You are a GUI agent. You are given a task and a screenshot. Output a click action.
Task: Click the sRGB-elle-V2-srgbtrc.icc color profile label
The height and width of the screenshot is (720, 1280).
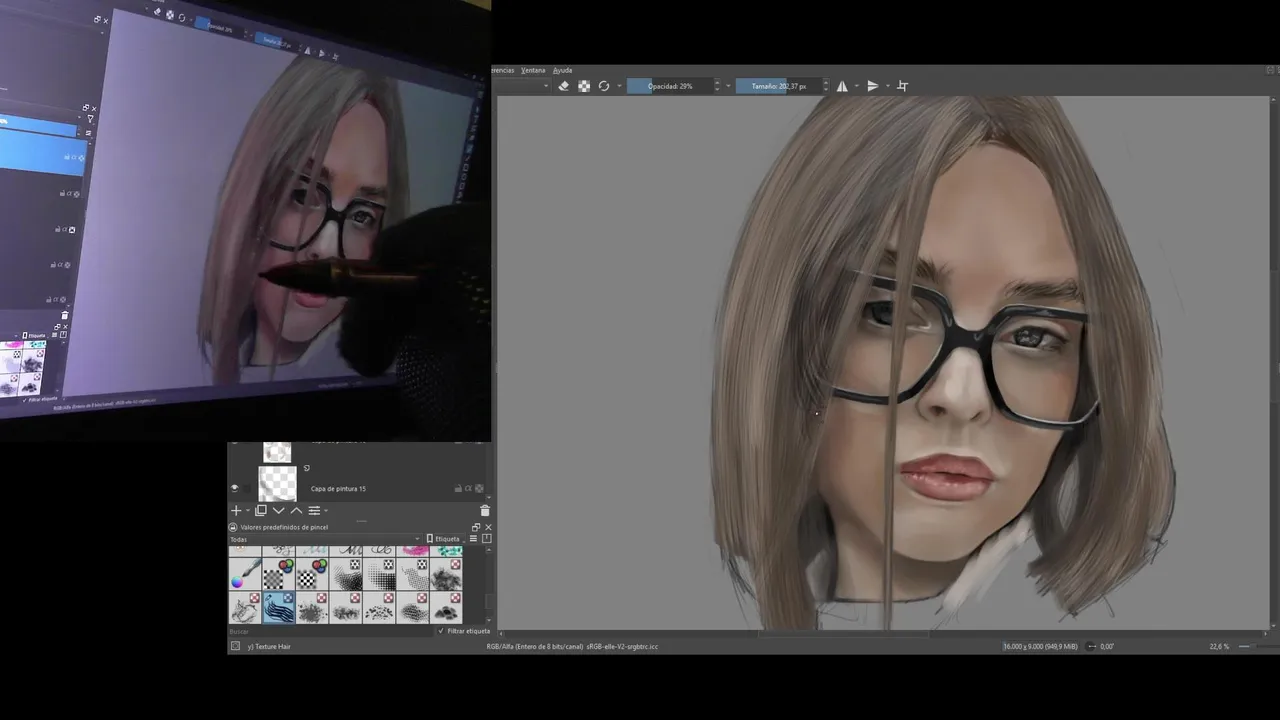point(622,646)
